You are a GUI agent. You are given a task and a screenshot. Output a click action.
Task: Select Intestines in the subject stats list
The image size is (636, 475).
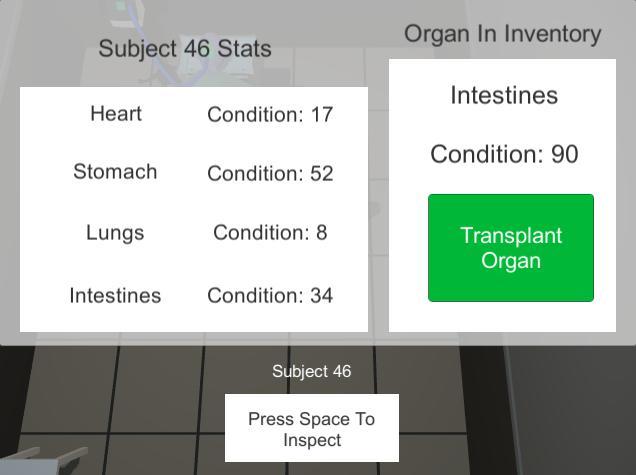coord(115,296)
